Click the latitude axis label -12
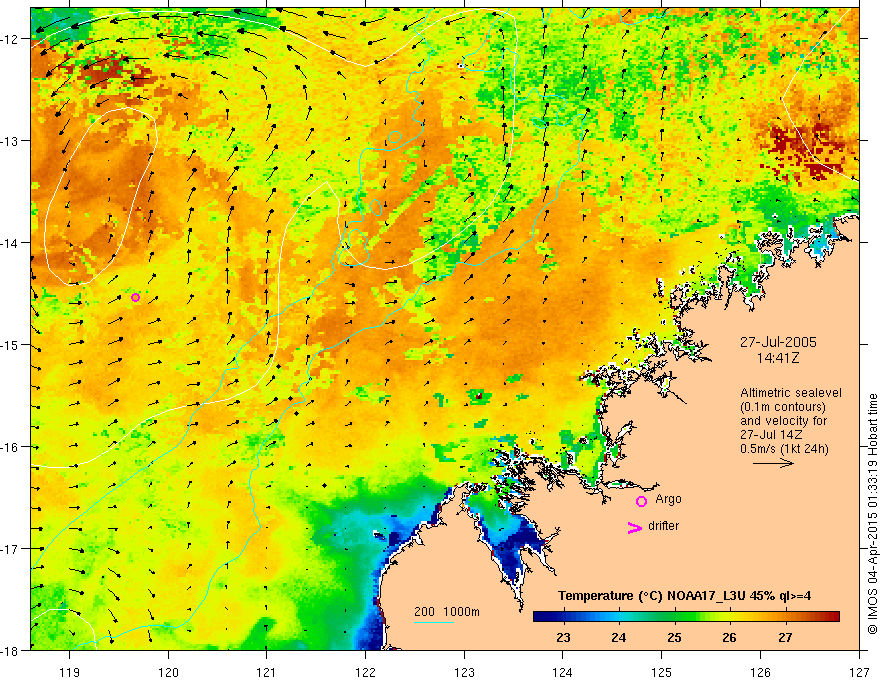The image size is (880, 680). pyautogui.click(x=11, y=39)
